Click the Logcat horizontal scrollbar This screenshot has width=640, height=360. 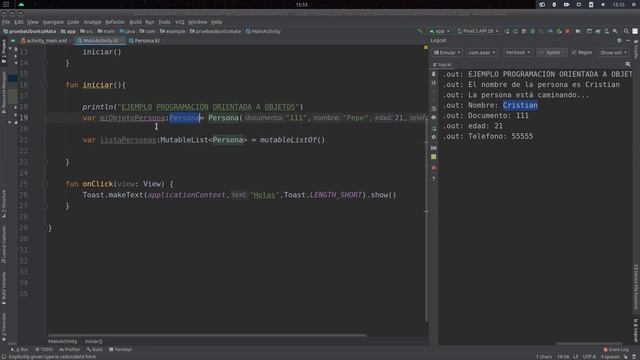[589, 344]
